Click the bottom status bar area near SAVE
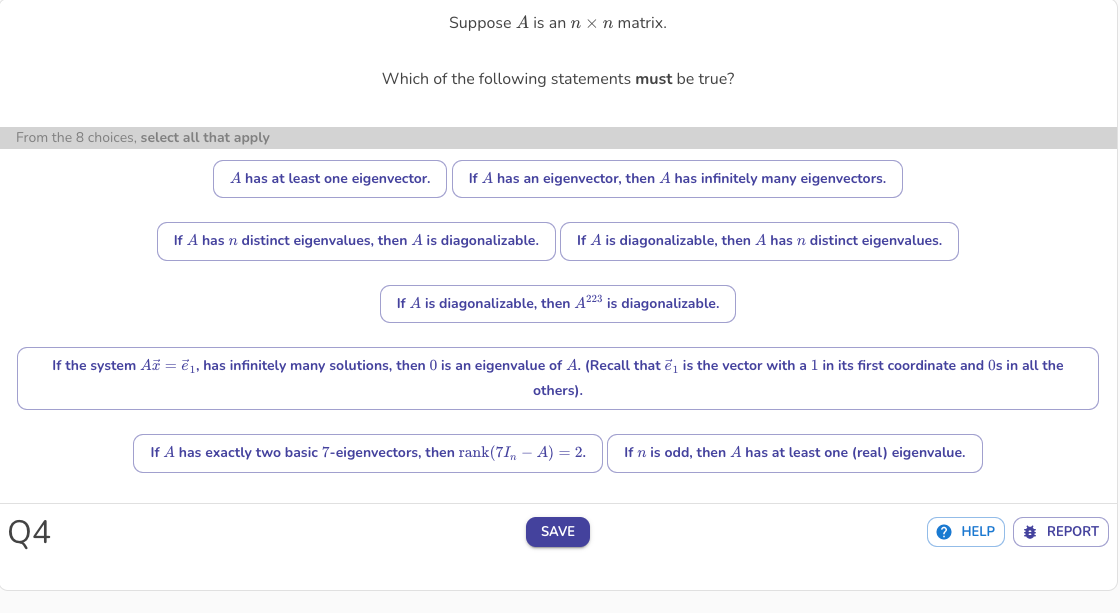 (x=557, y=531)
